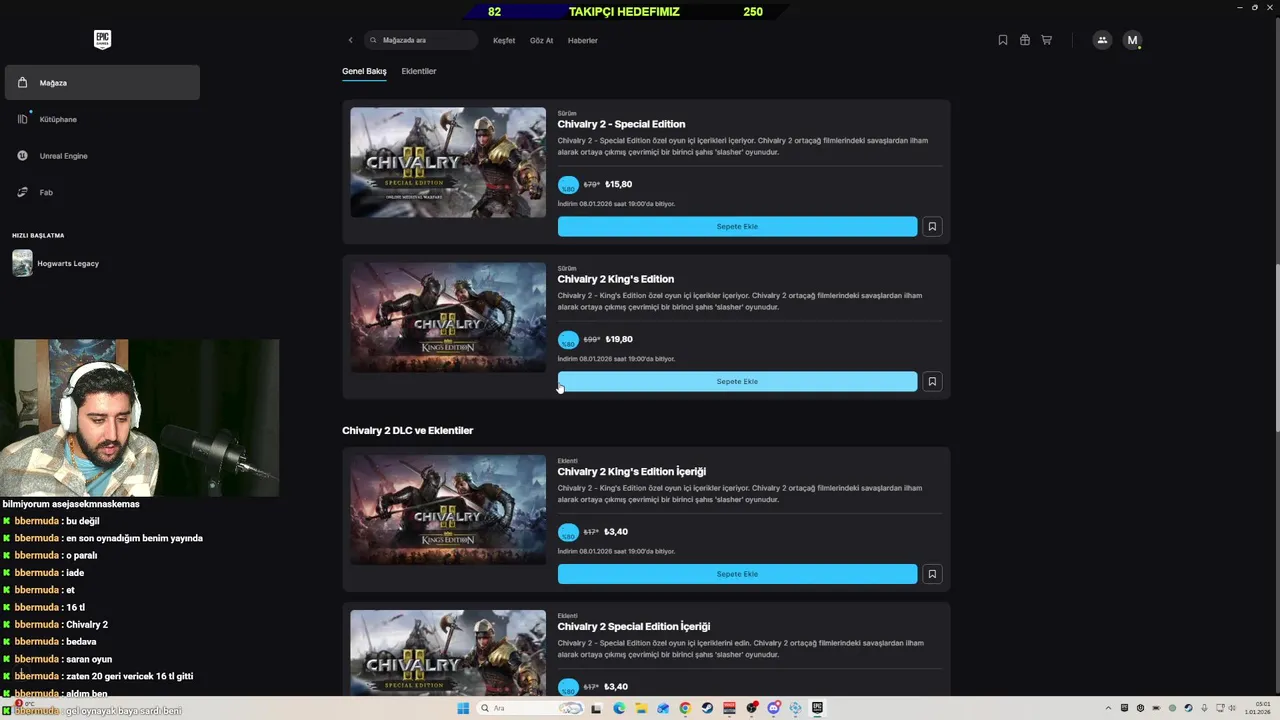Open Epic Games Launcher taskbar icon
This screenshot has height=720, width=1280.
[817, 708]
